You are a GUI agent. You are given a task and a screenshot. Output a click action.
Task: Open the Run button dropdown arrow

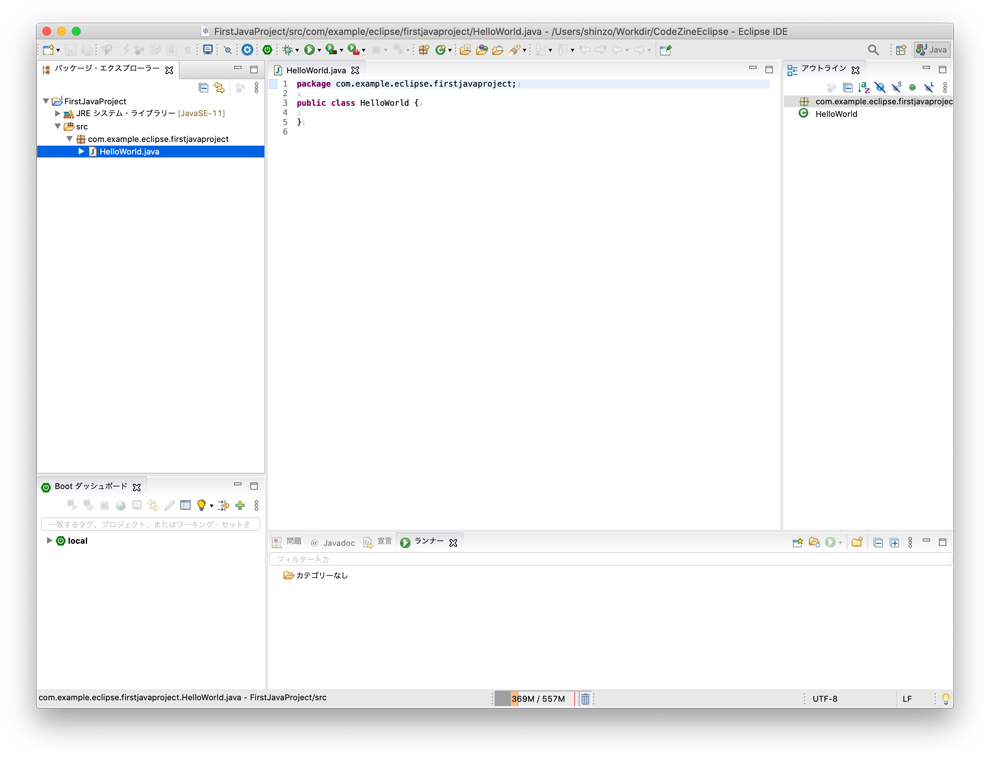319,50
